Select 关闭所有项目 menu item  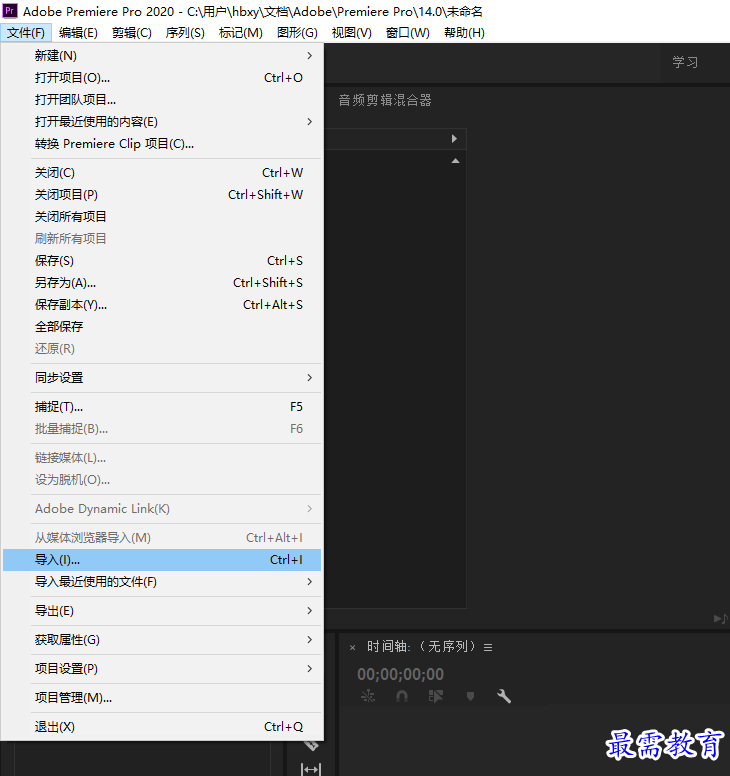(162, 217)
